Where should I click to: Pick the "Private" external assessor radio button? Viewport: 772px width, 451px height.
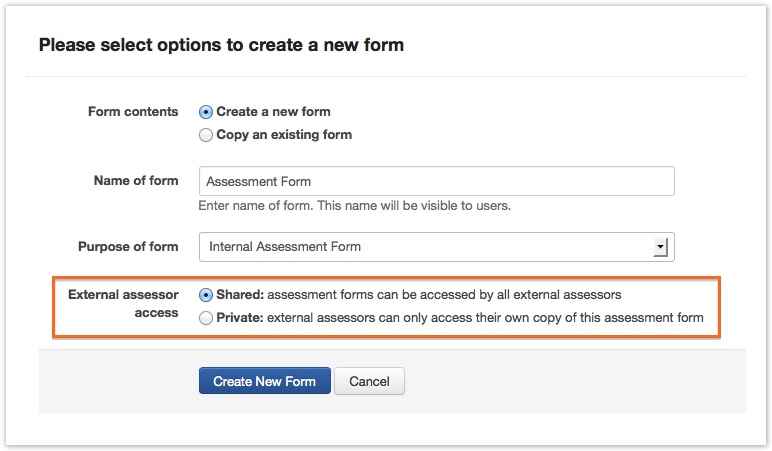tap(206, 318)
